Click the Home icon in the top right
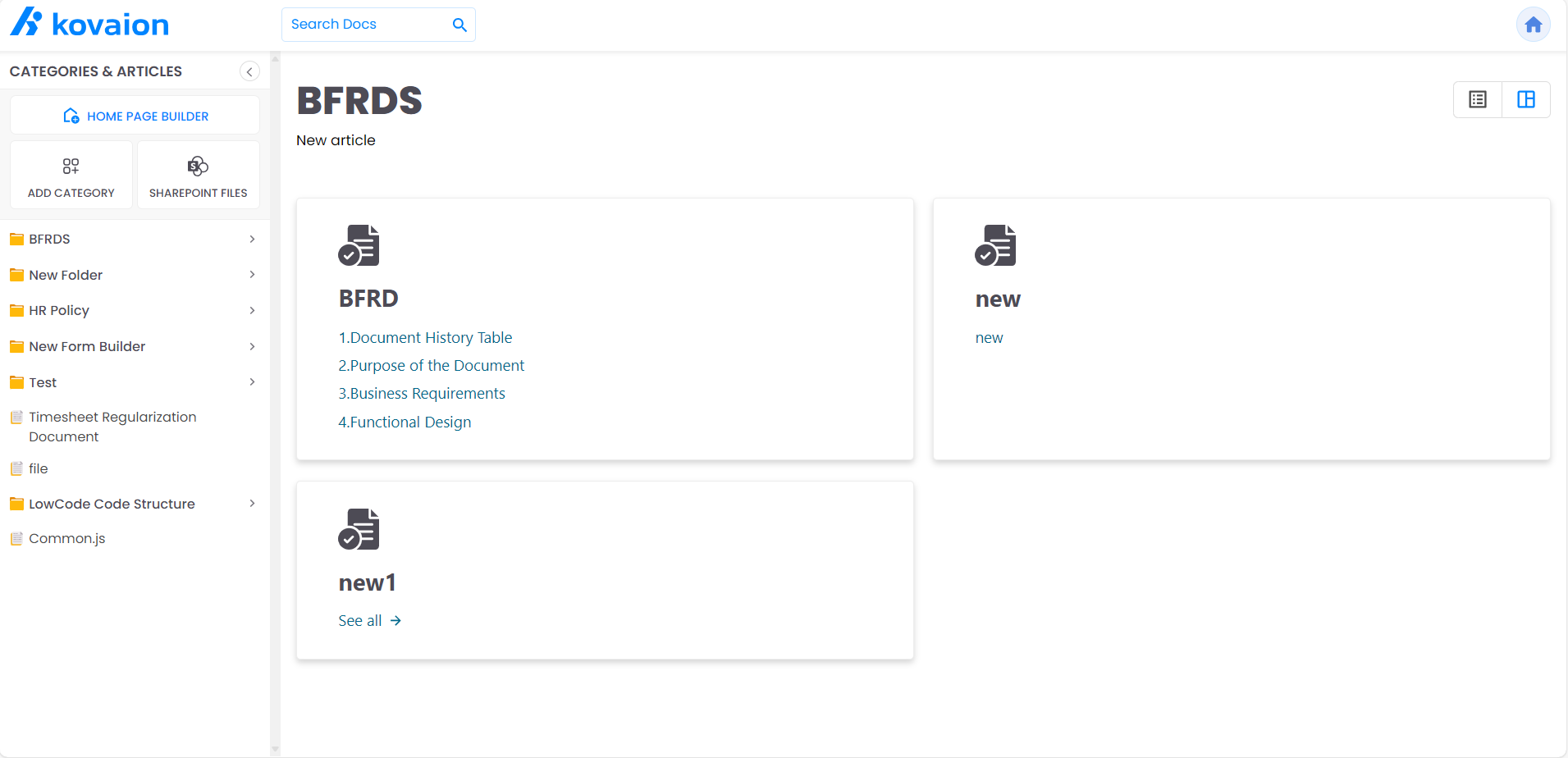The height and width of the screenshot is (758, 1568). [x=1533, y=24]
